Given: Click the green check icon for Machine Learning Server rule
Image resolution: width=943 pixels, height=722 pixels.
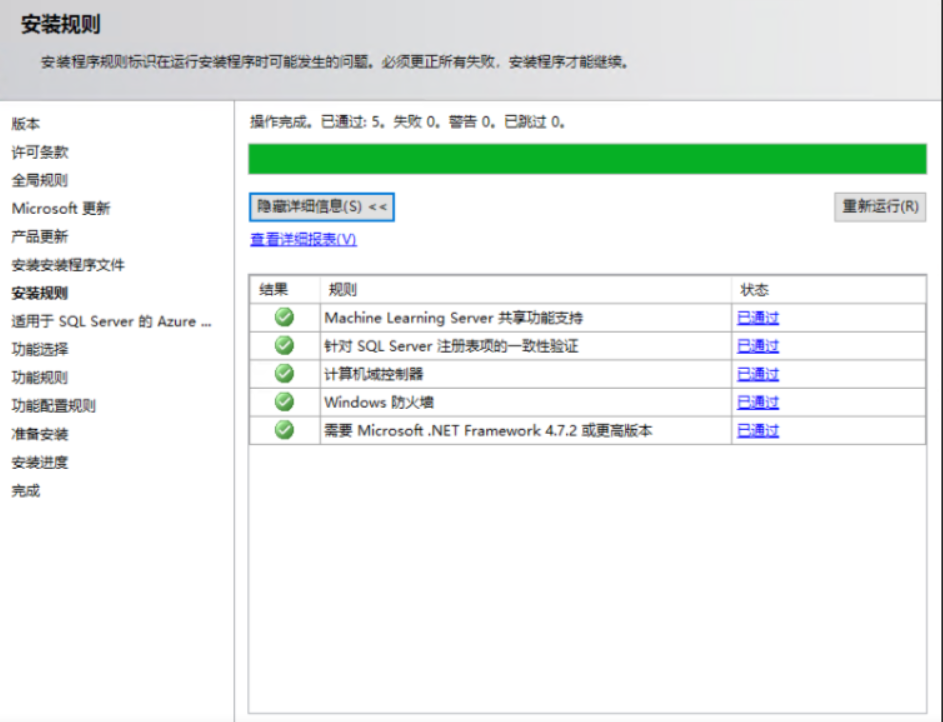Looking at the screenshot, I should coord(284,317).
